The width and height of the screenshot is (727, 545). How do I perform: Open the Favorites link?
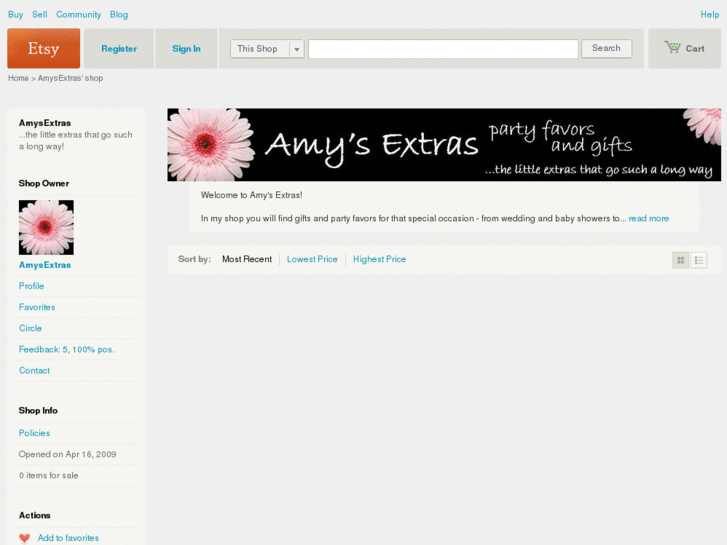point(37,307)
